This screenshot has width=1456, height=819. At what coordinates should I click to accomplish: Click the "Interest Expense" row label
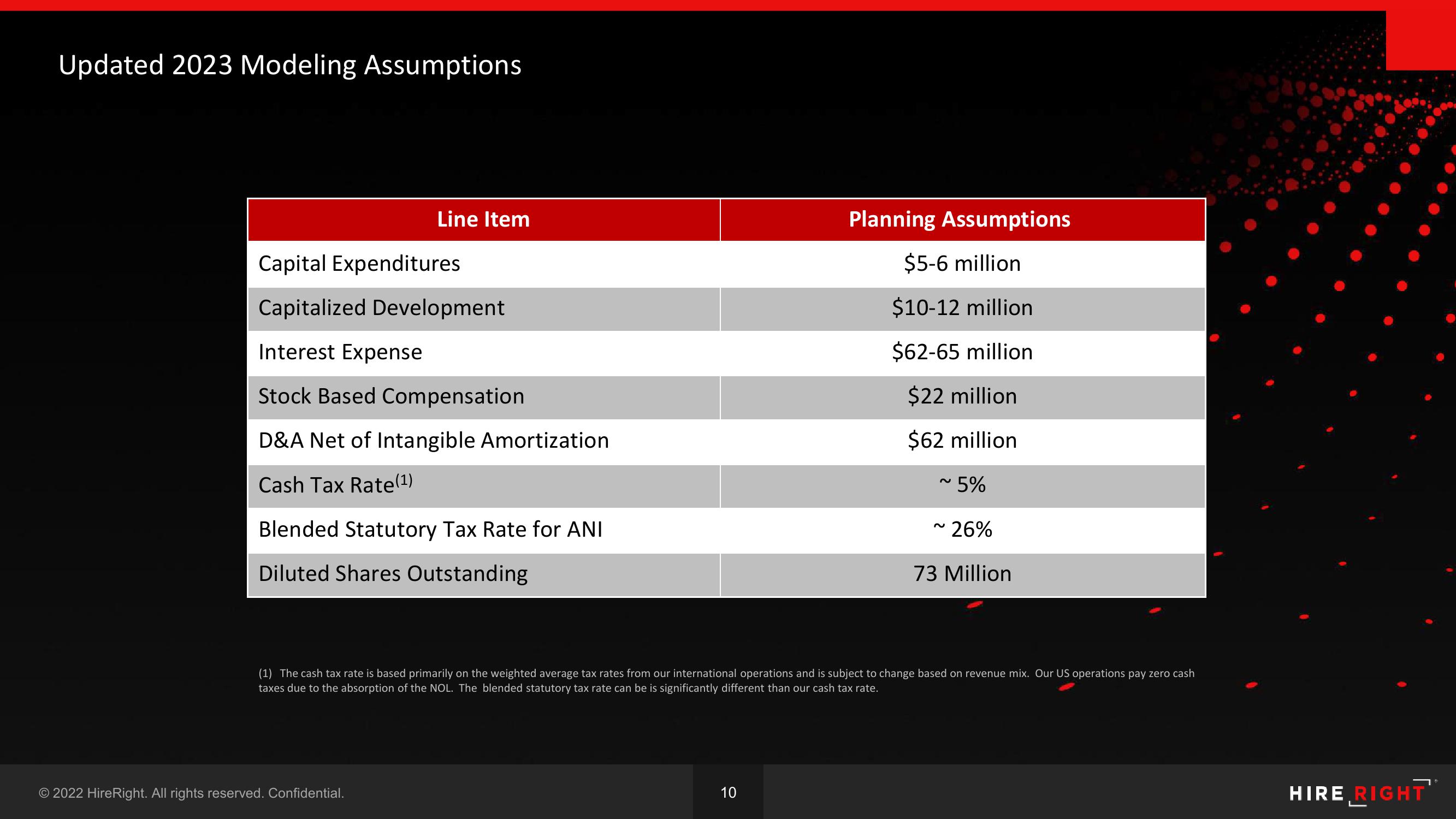[340, 352]
